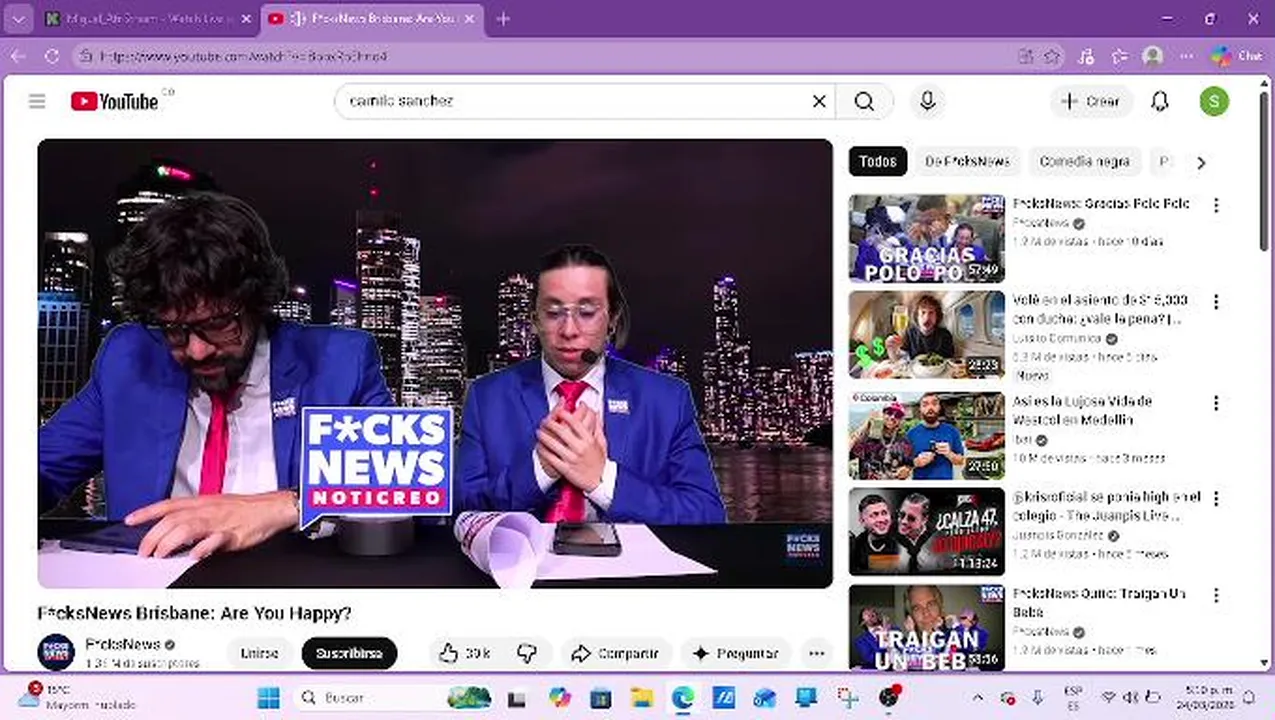Screen dimensions: 1275x720
Task: Open the YouTube hamburger guide menu
Action: coord(37,101)
